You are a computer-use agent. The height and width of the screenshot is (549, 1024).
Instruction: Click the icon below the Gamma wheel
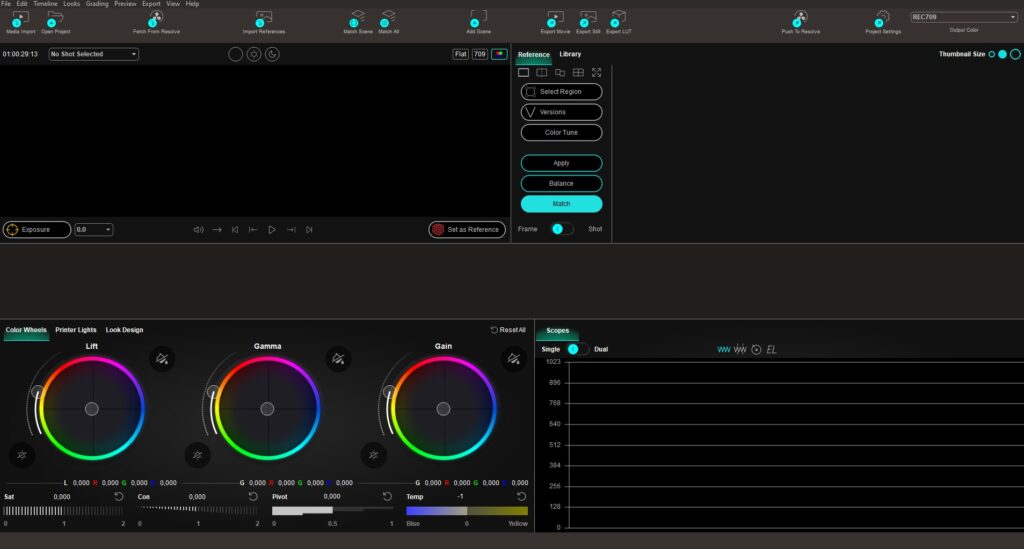pyautogui.click(x=197, y=455)
